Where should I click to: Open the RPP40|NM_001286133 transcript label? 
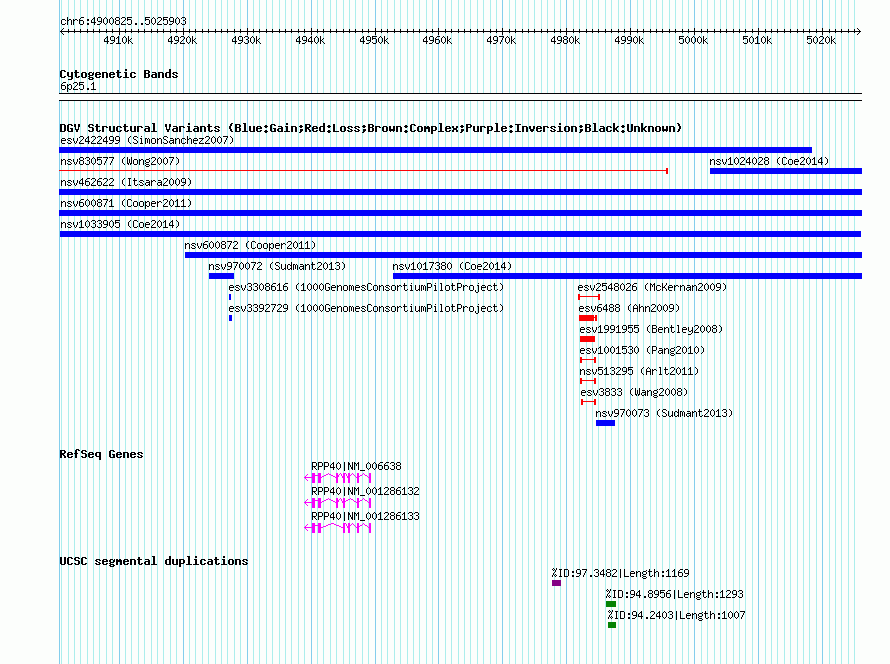coord(366,516)
